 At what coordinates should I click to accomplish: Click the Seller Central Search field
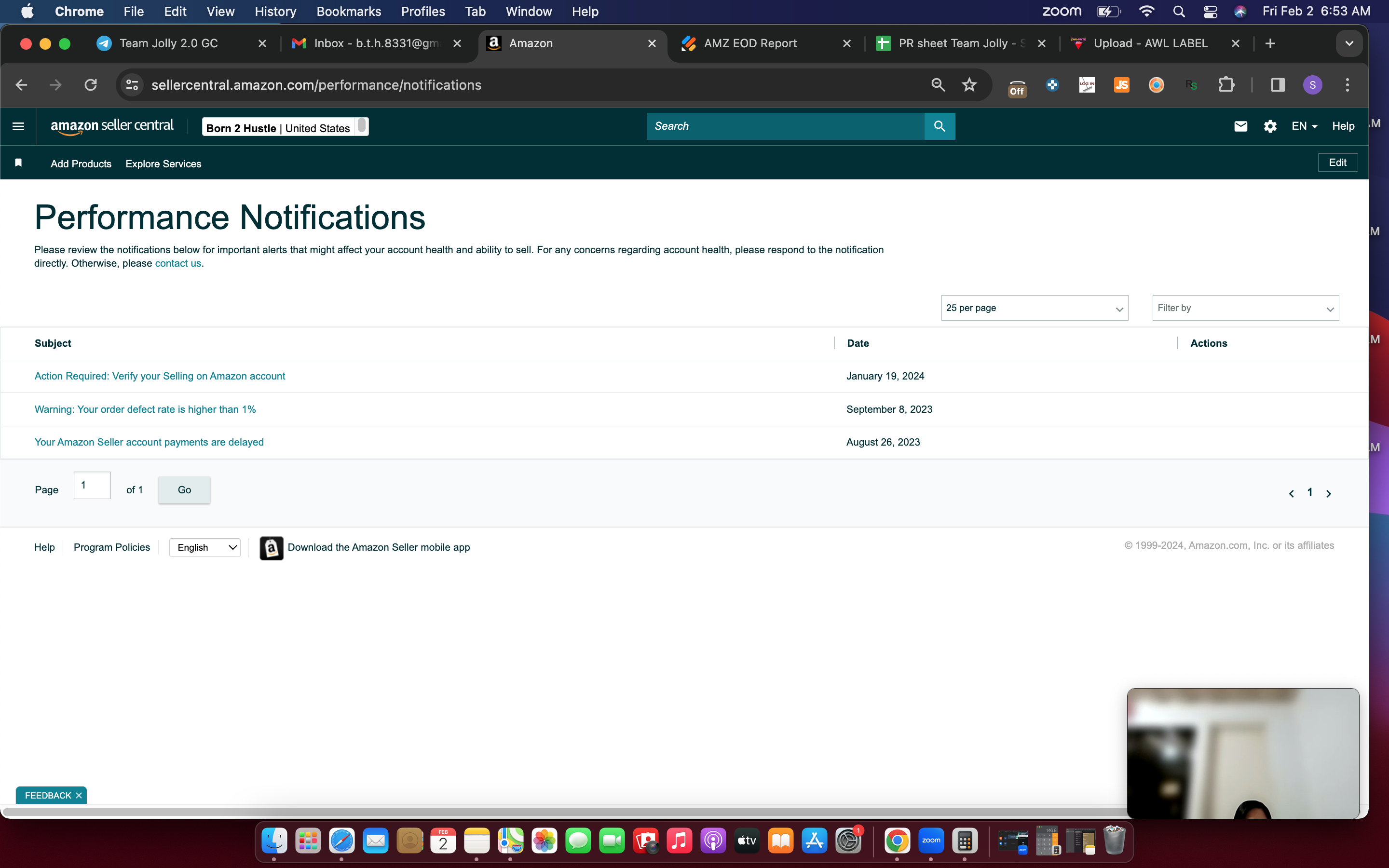coord(785,126)
